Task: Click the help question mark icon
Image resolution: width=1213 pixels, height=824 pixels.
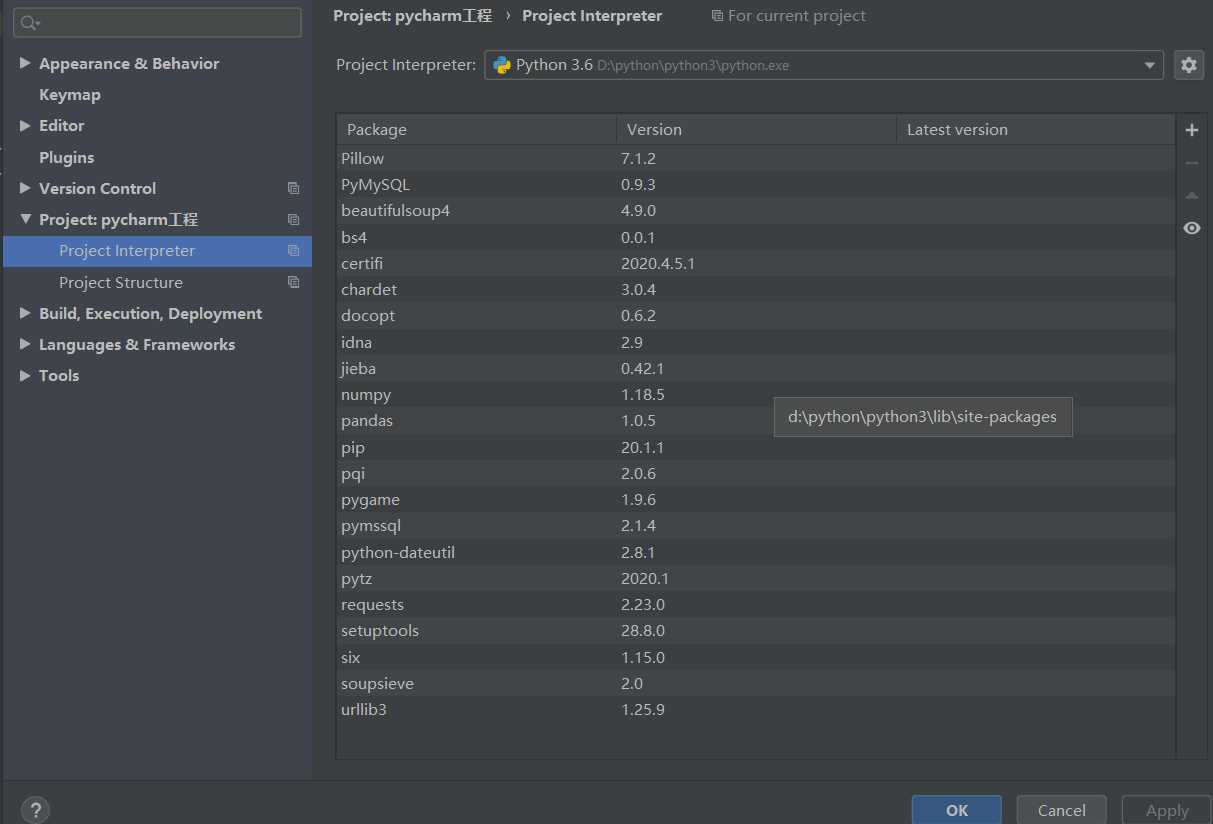Action: click(35, 810)
